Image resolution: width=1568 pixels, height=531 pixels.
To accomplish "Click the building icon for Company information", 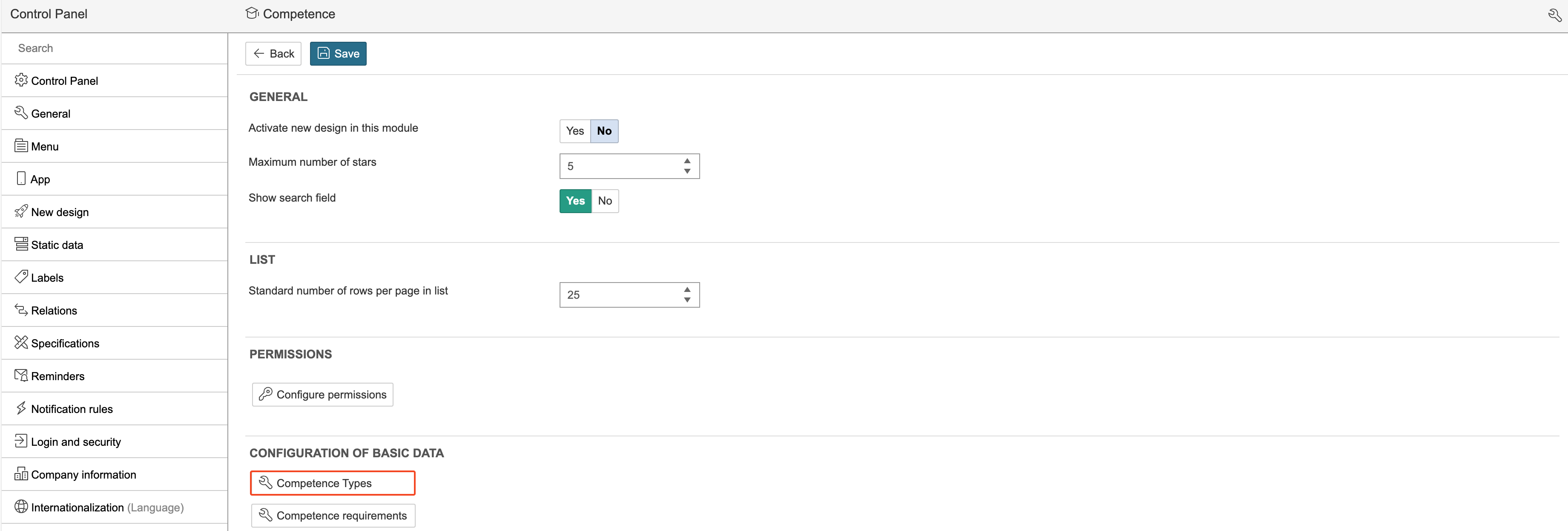I will click(x=21, y=474).
